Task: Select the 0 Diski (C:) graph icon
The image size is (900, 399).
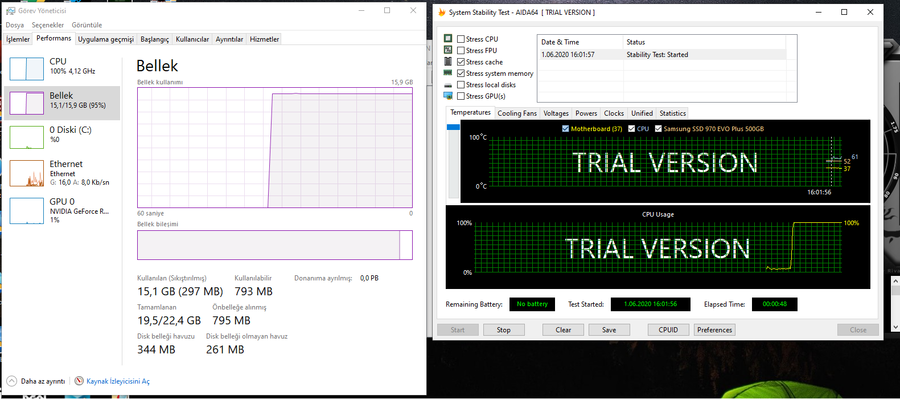Action: coord(26,137)
